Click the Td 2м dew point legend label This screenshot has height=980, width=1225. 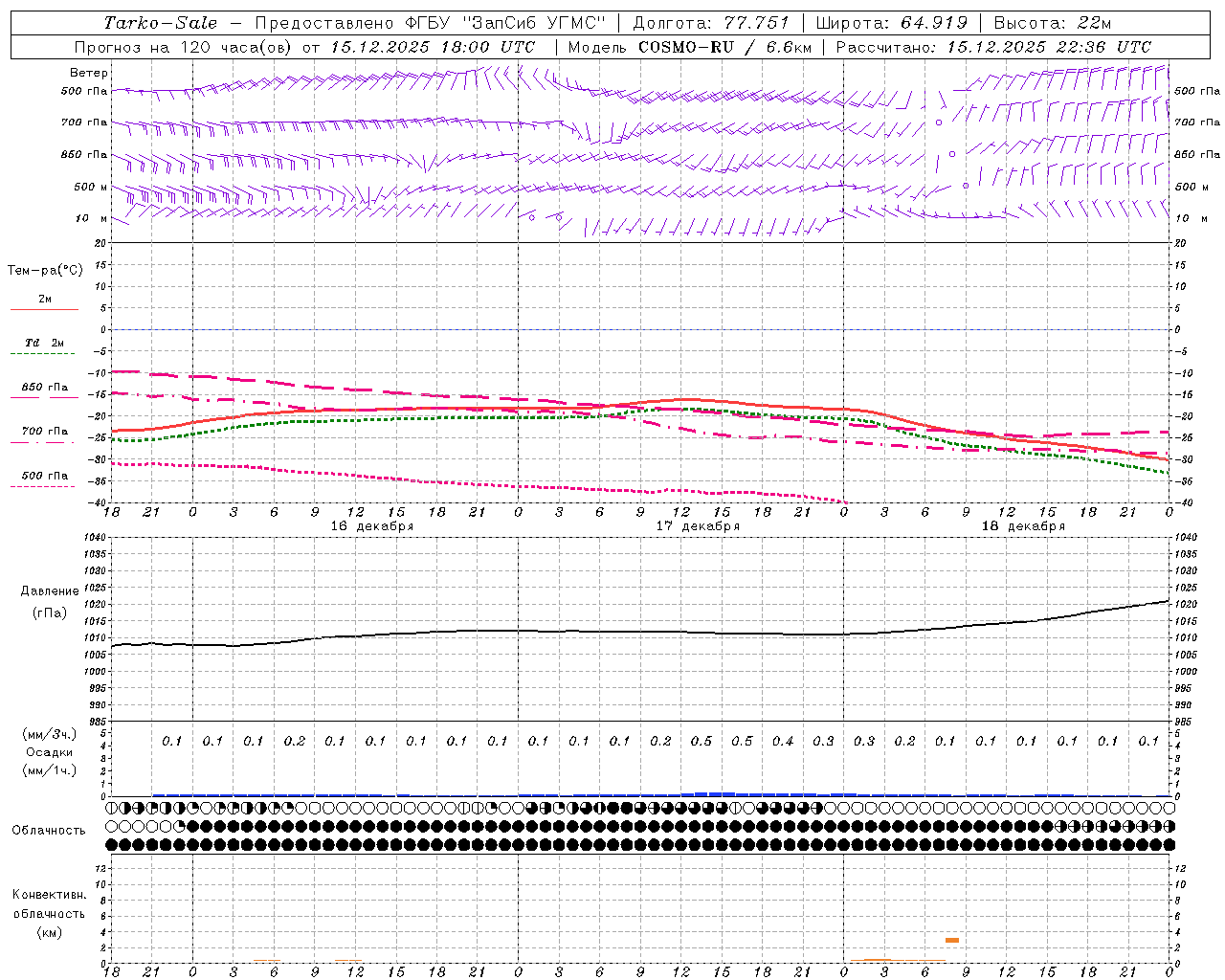pyautogui.click(x=45, y=343)
